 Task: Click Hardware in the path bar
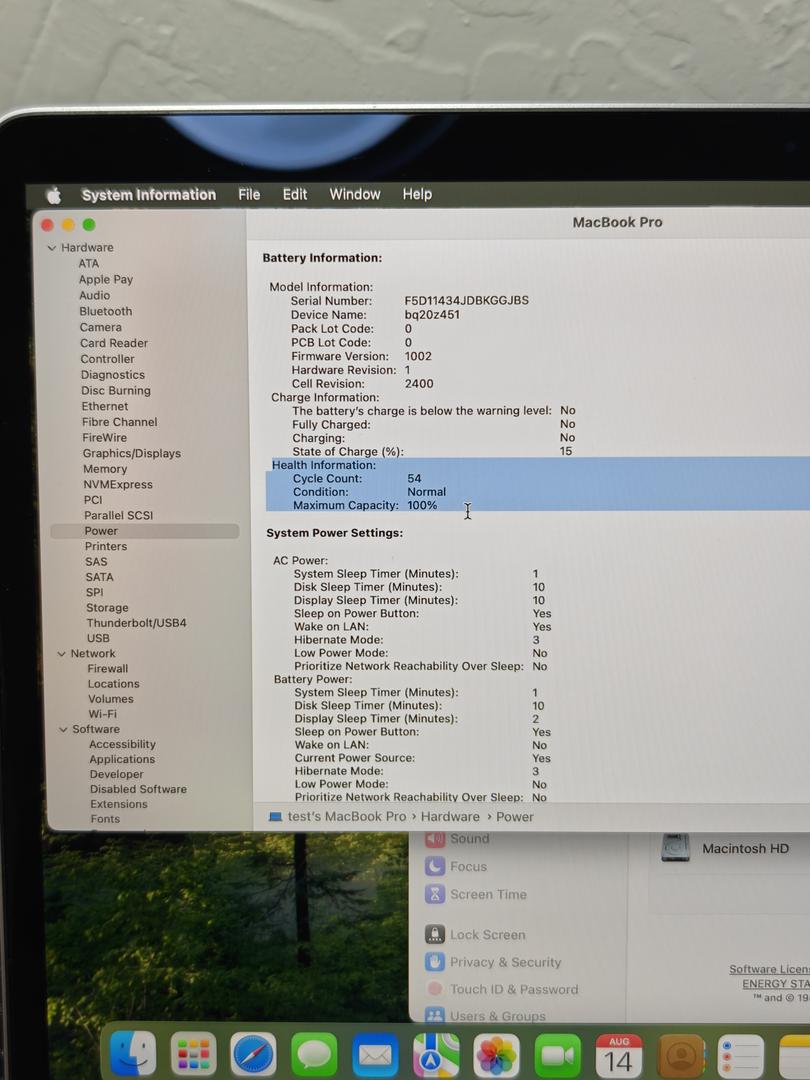450,816
